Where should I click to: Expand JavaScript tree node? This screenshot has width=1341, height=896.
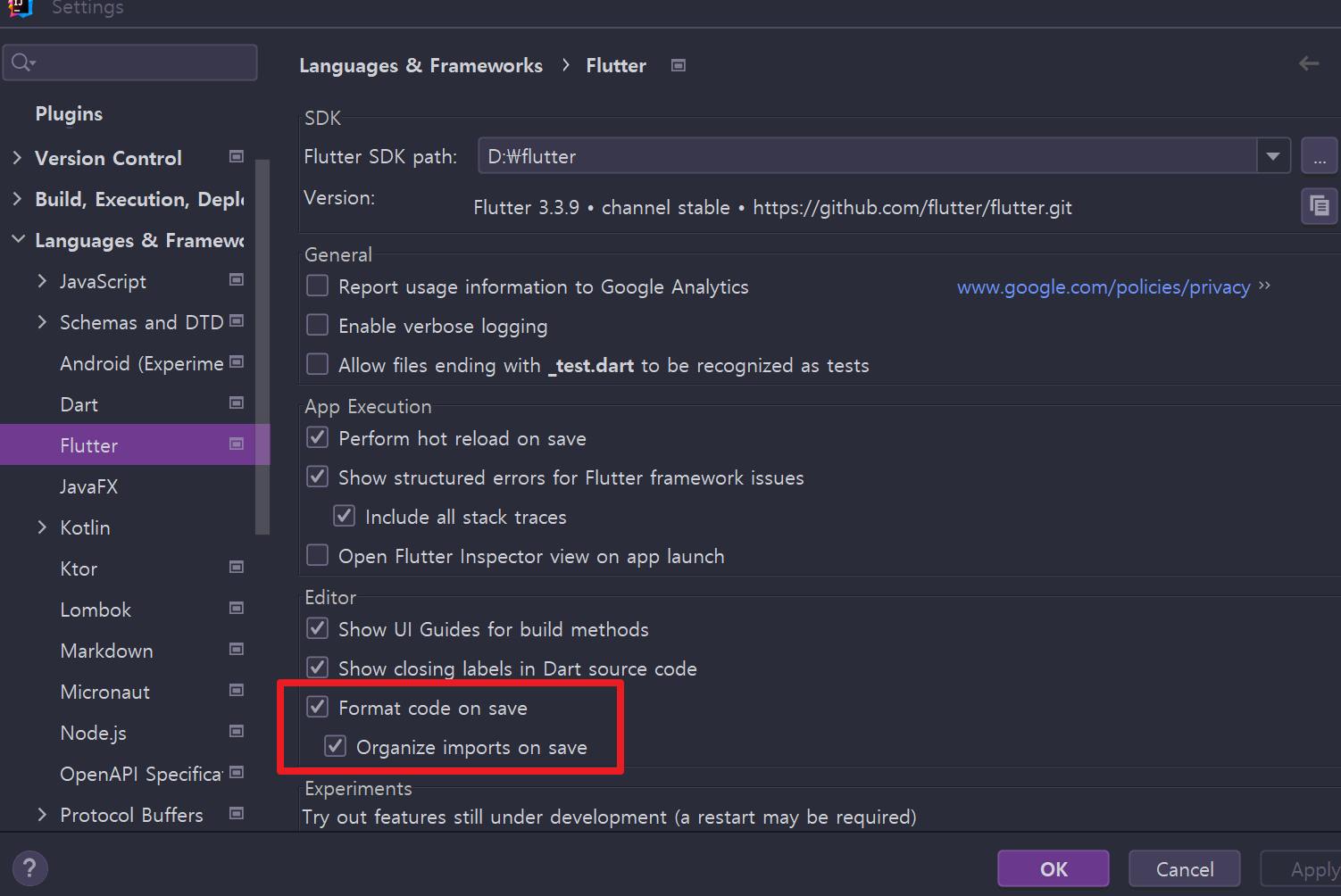pos(42,281)
